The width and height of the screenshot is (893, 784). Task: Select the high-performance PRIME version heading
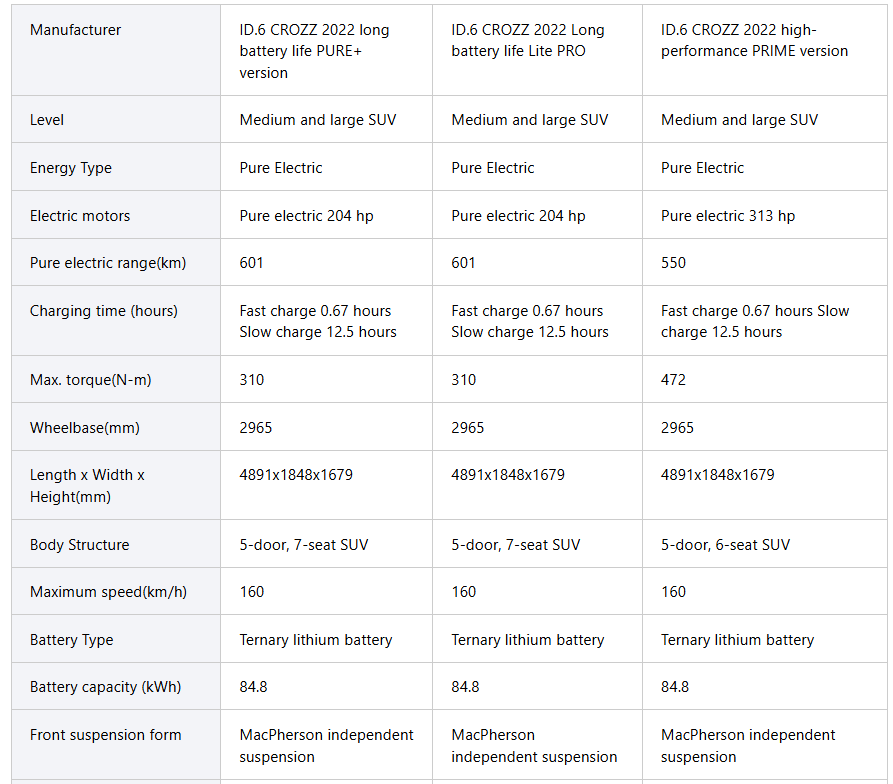click(x=754, y=40)
